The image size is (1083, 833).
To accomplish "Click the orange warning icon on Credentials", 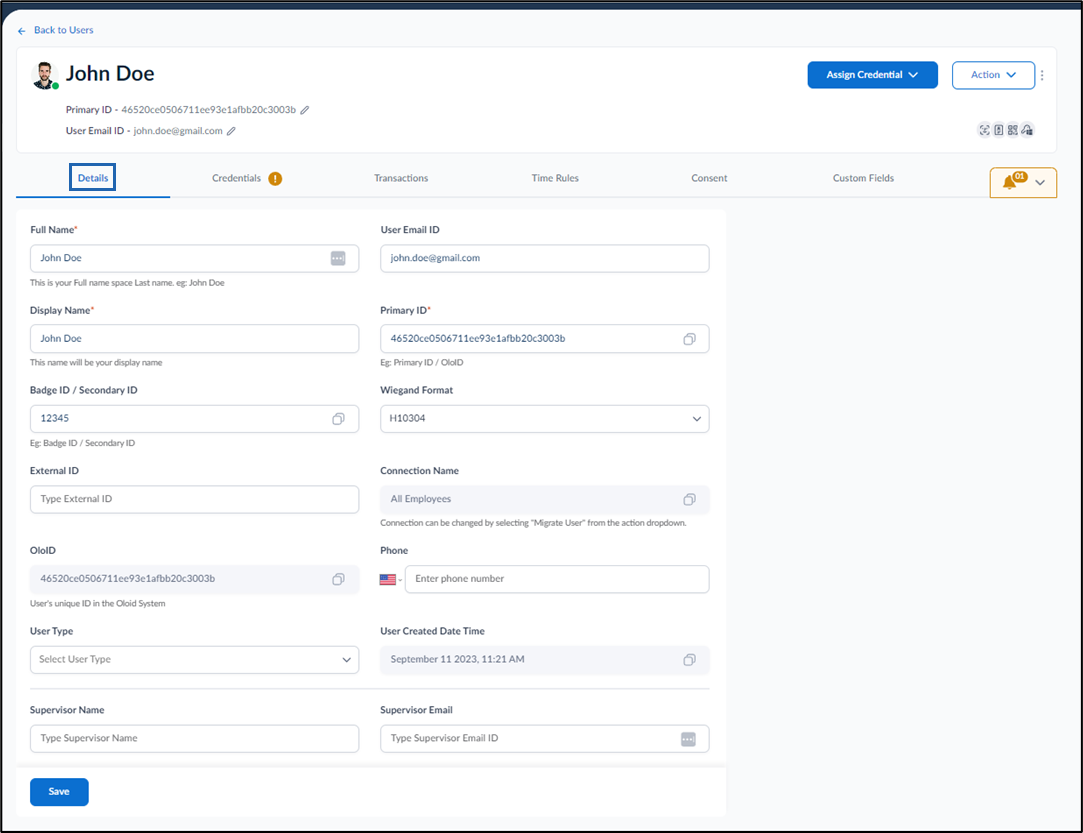I will point(275,179).
